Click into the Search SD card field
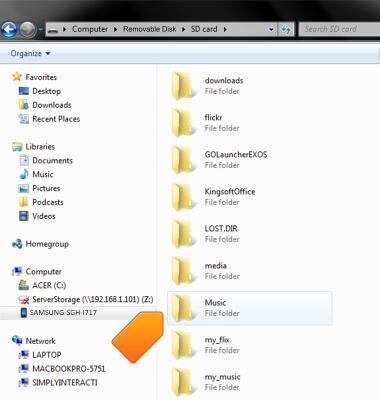The height and width of the screenshot is (400, 380). pyautogui.click(x=339, y=29)
